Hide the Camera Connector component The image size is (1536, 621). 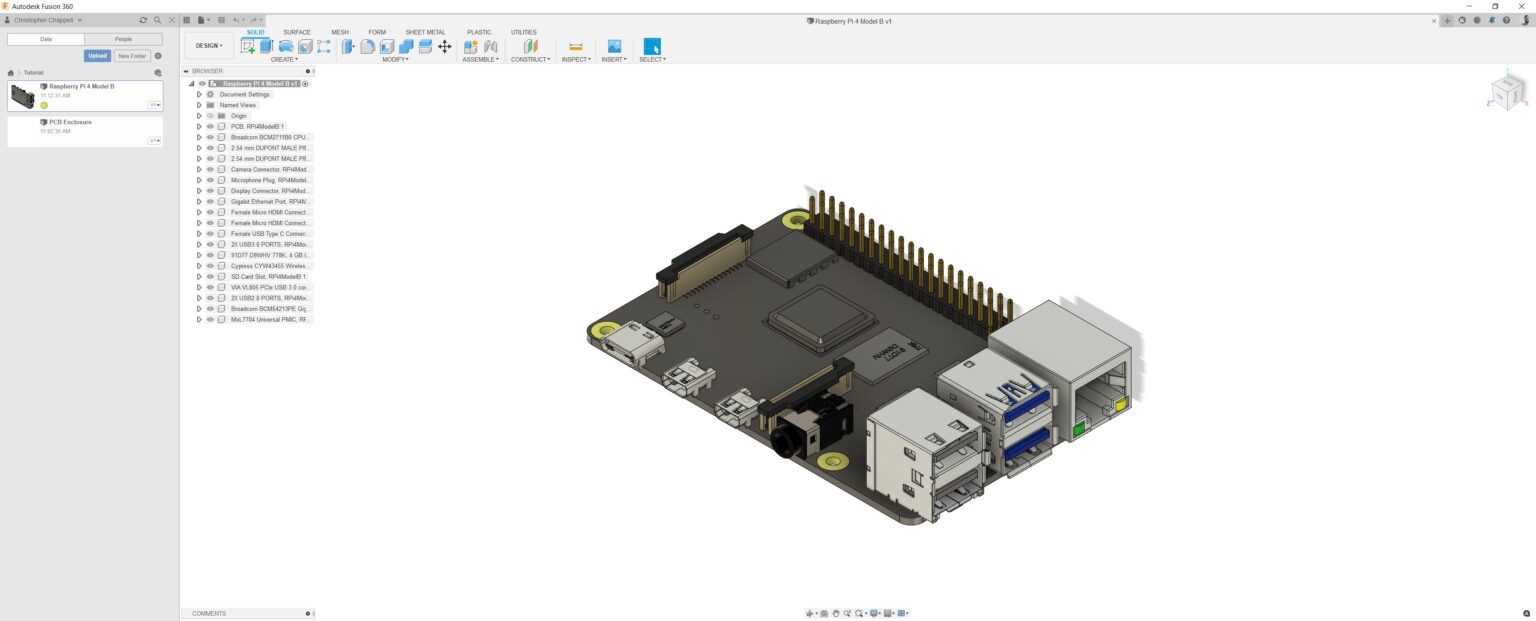coord(210,169)
